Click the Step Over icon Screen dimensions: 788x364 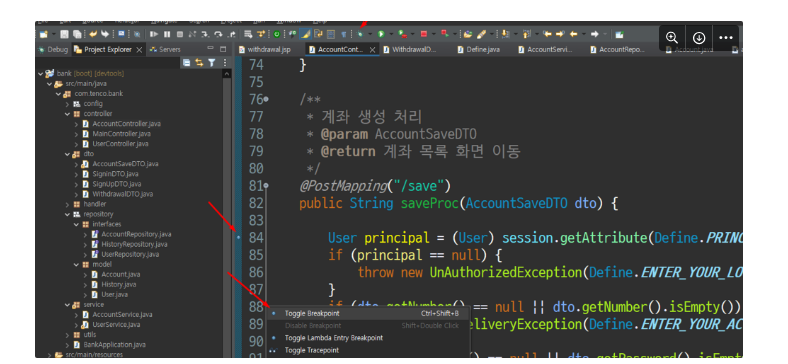pyautogui.click(x=218, y=34)
